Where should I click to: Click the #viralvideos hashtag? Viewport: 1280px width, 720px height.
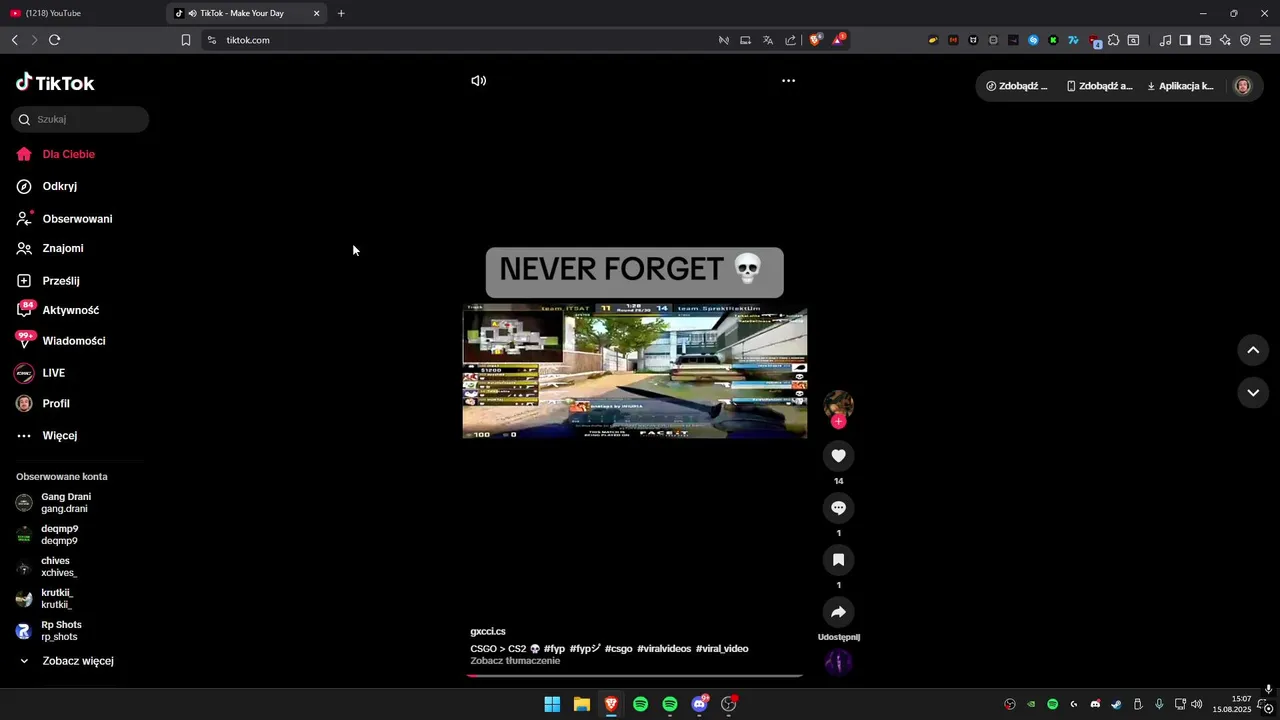coord(664,649)
